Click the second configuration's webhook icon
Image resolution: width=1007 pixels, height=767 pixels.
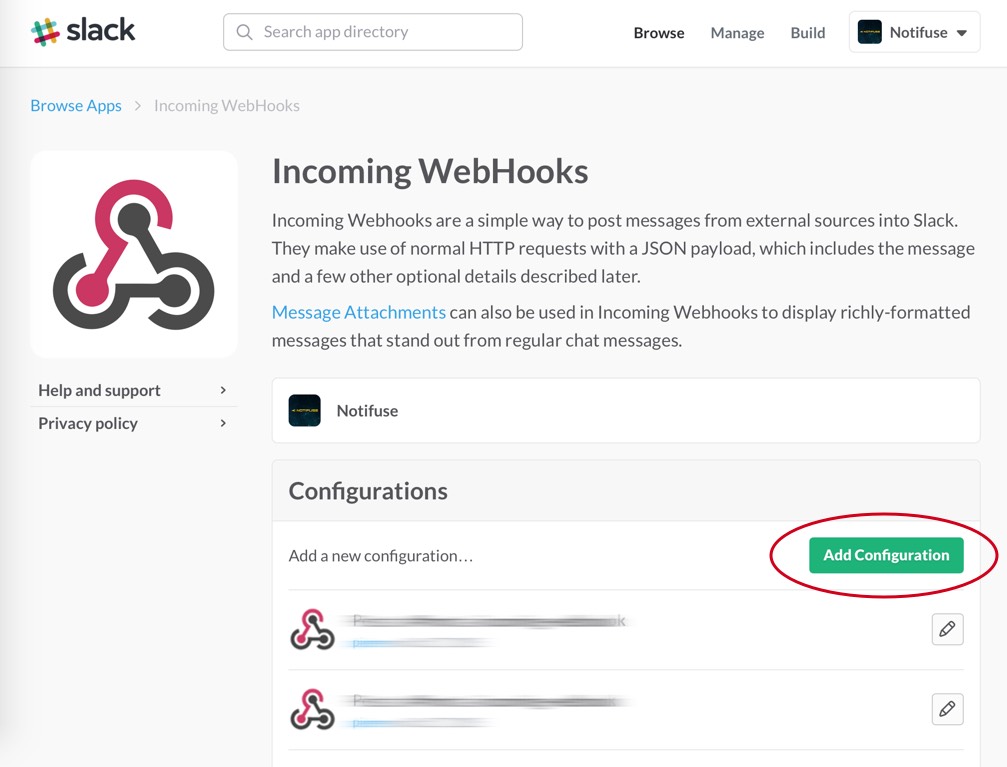(x=312, y=709)
